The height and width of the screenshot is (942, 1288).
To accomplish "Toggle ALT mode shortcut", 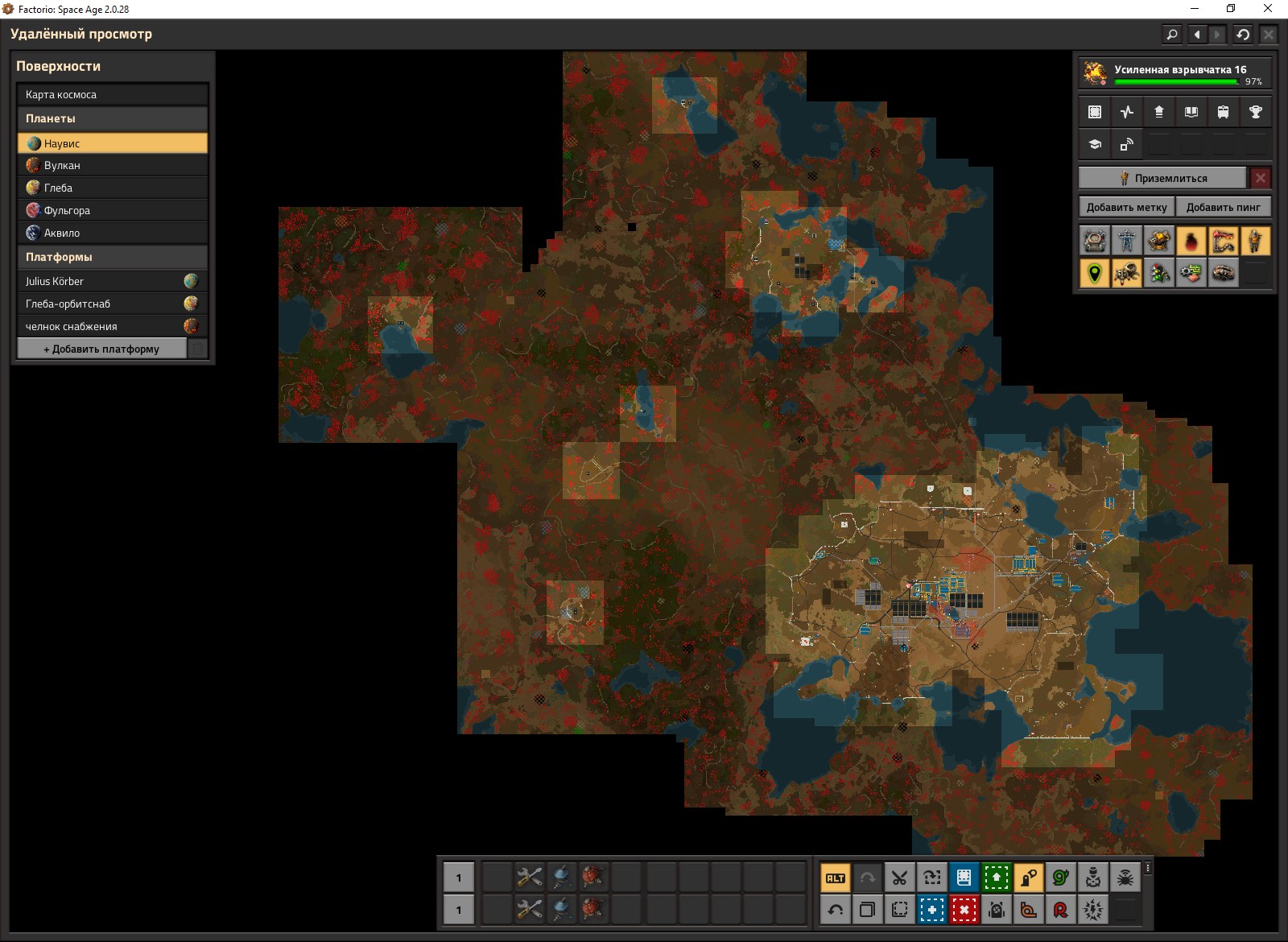I will [x=835, y=878].
